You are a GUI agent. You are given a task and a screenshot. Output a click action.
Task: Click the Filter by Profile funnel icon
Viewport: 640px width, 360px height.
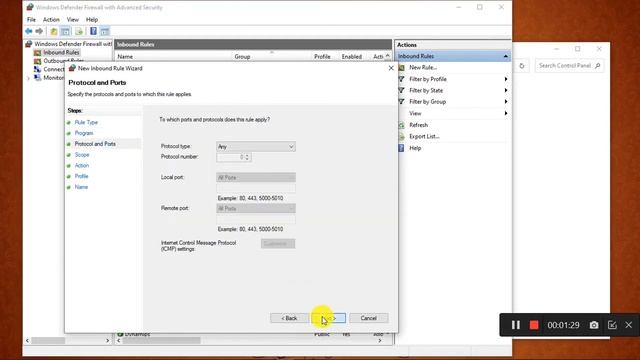(x=402, y=79)
